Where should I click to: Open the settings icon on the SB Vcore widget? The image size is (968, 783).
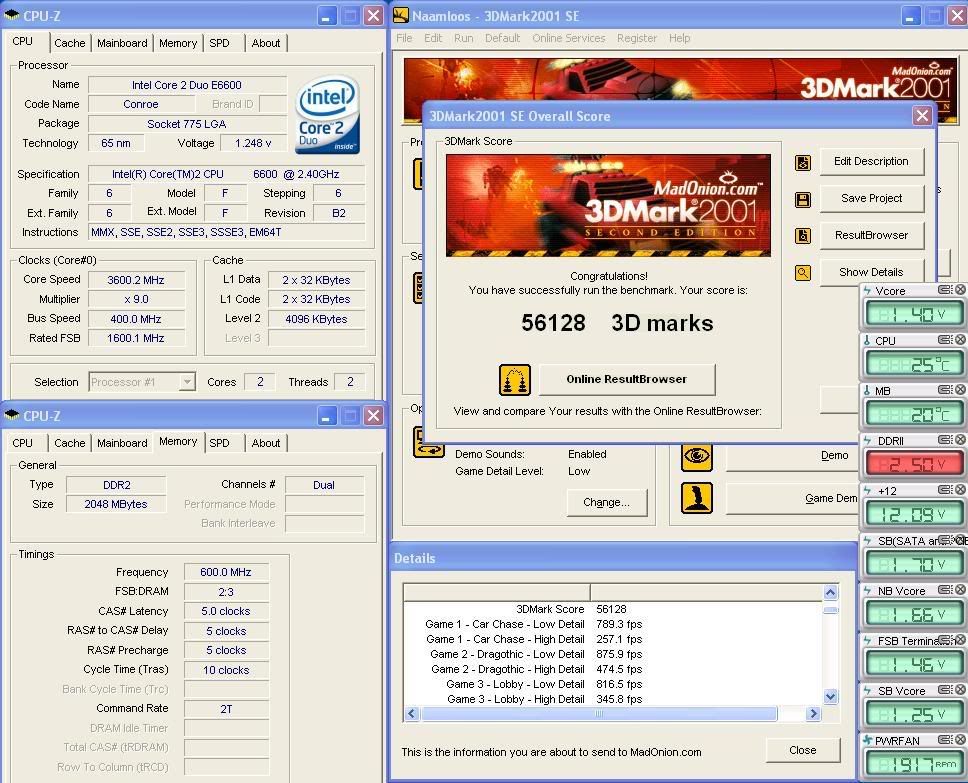pos(945,690)
